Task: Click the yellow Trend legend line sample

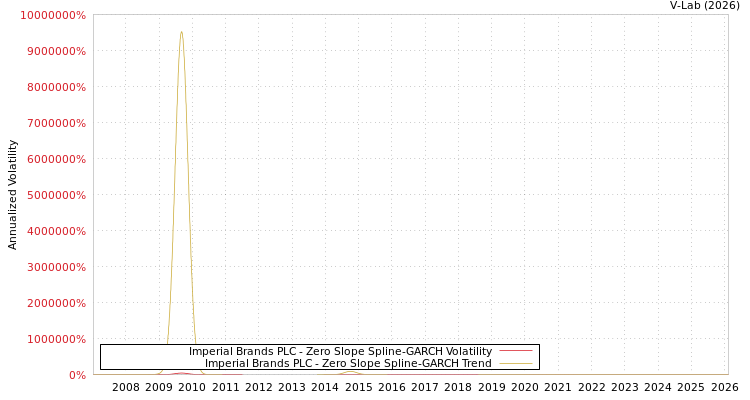Action: 516,364
